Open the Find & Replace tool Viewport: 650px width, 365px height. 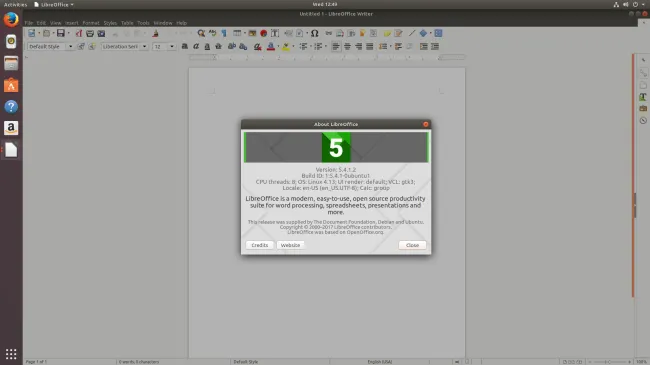tap(201, 33)
